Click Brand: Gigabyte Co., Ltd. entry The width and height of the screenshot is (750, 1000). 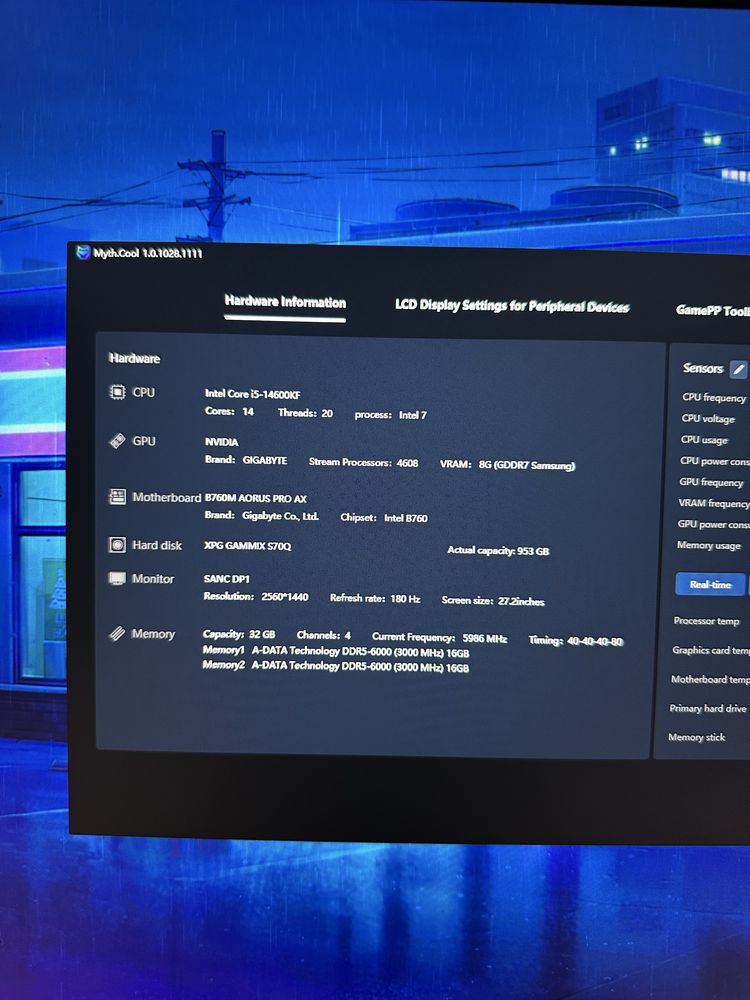261,516
